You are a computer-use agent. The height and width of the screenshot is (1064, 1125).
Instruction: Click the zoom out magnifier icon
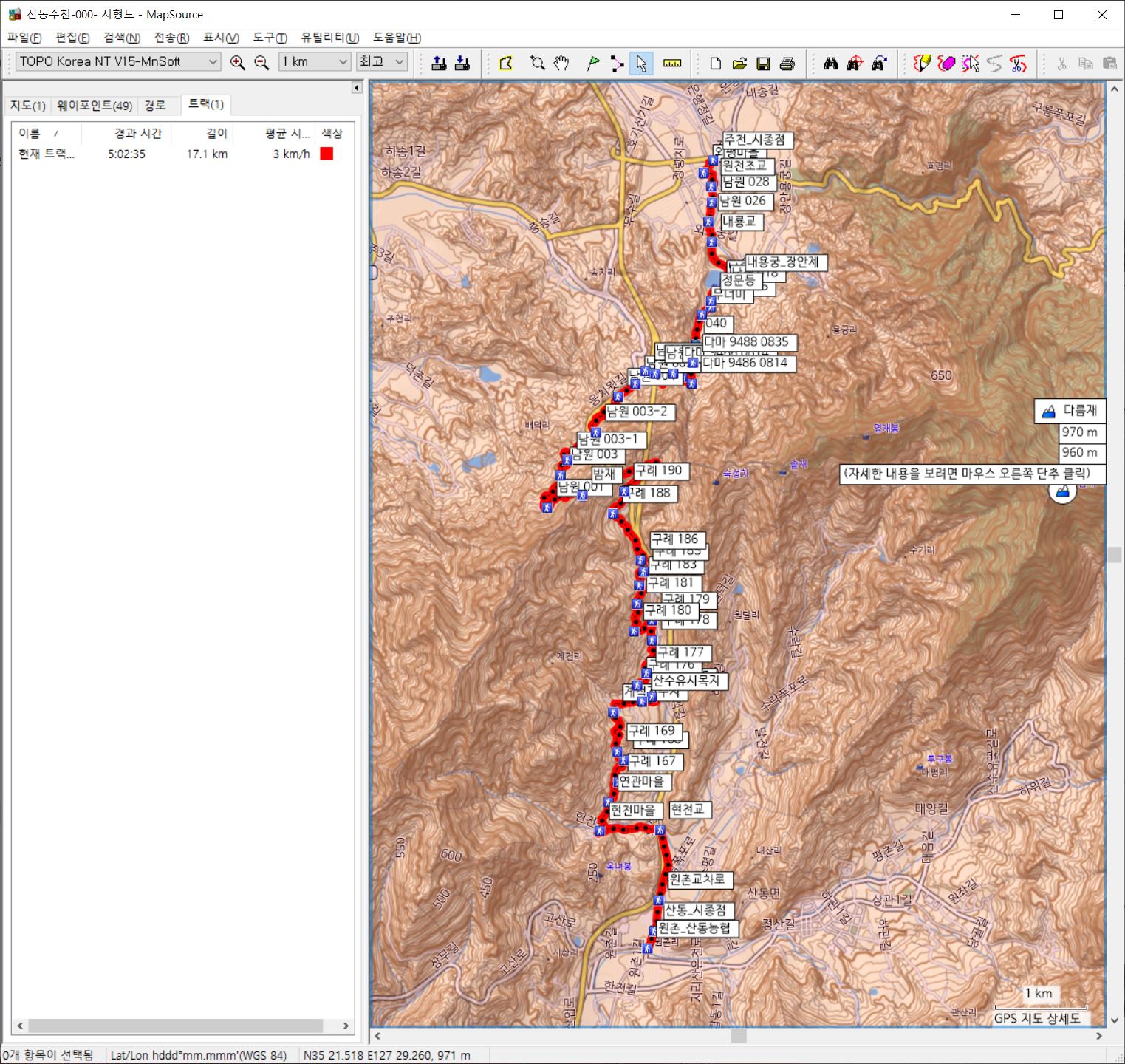point(261,63)
